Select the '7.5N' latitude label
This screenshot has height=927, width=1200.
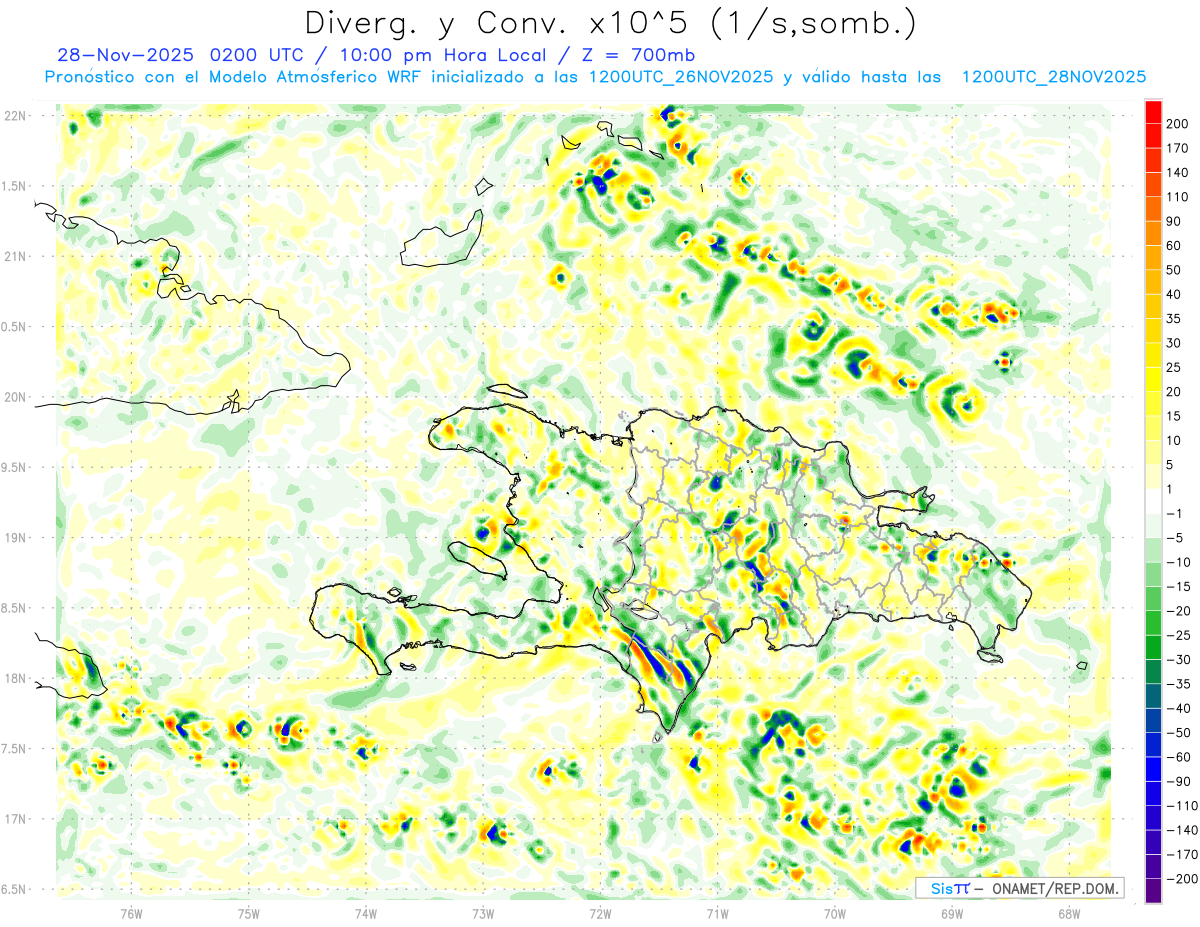point(15,749)
